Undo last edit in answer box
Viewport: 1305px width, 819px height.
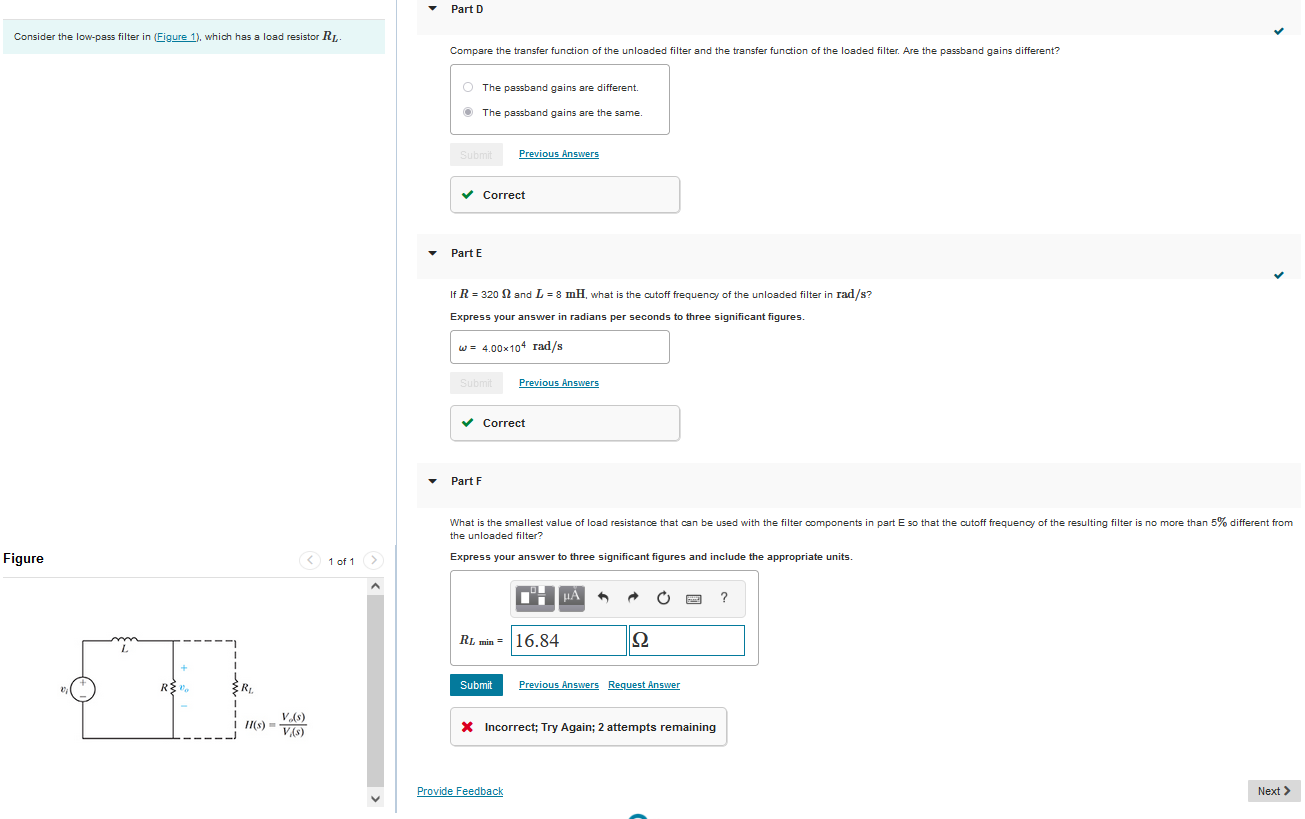[x=602, y=598]
